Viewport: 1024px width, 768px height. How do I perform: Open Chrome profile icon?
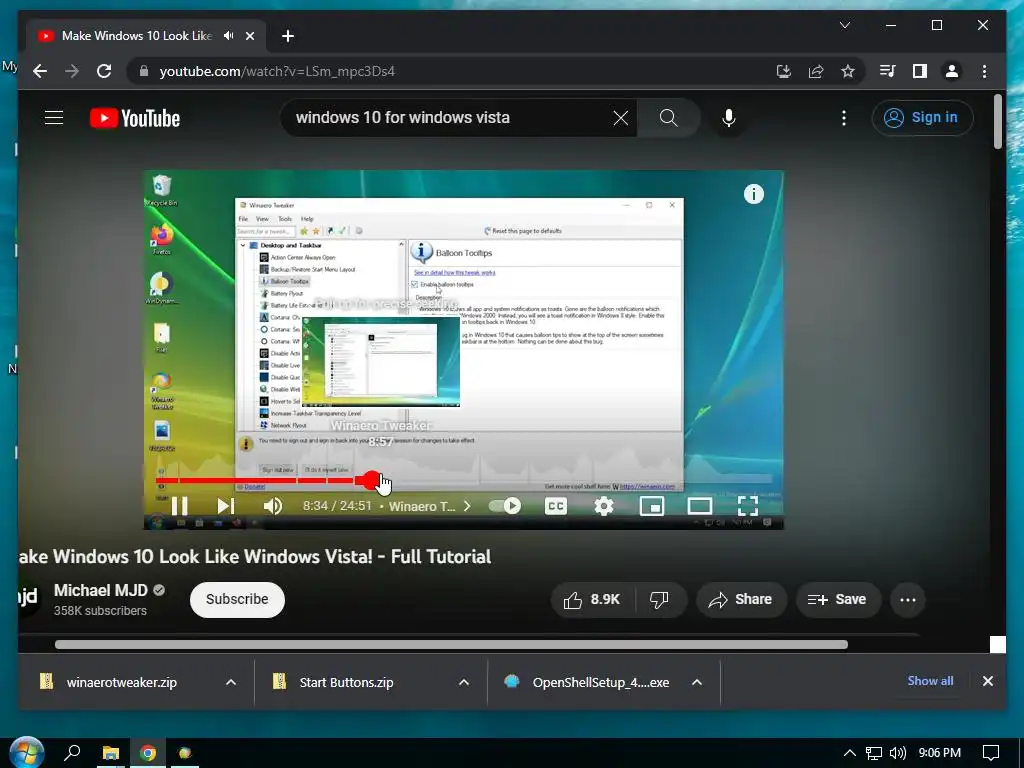pyautogui.click(x=952, y=71)
